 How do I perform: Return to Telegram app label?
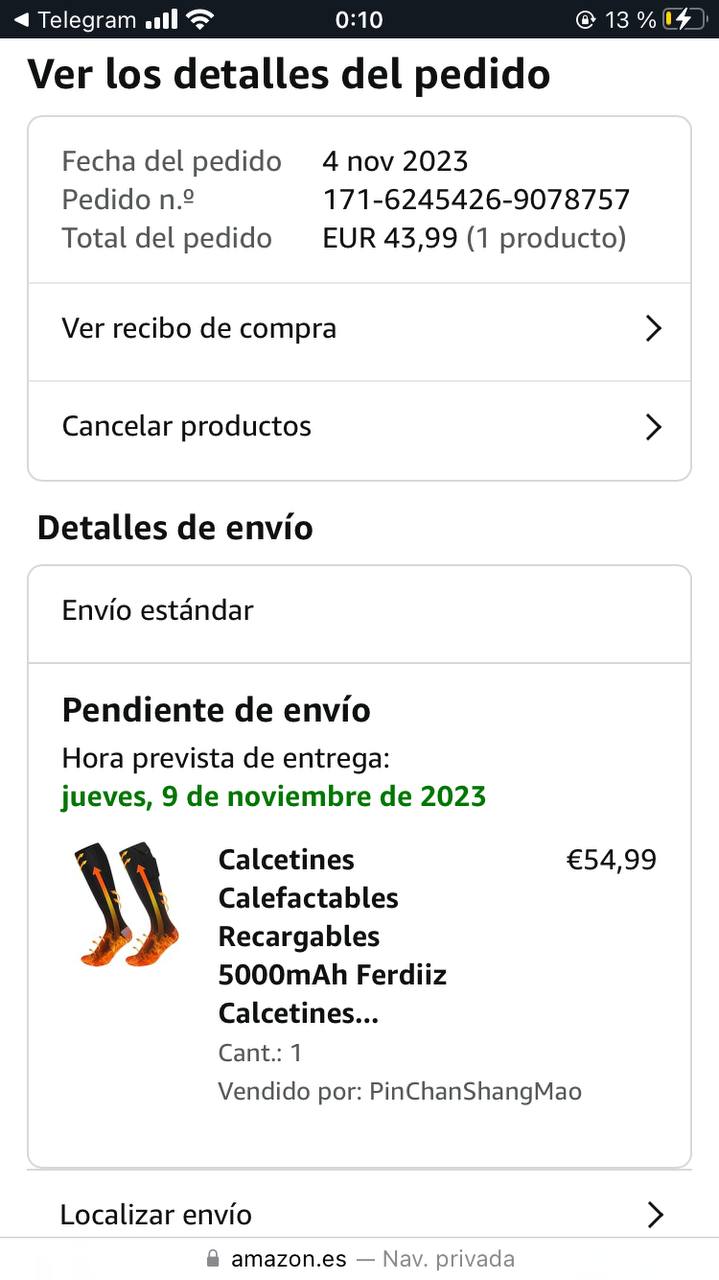(86, 20)
